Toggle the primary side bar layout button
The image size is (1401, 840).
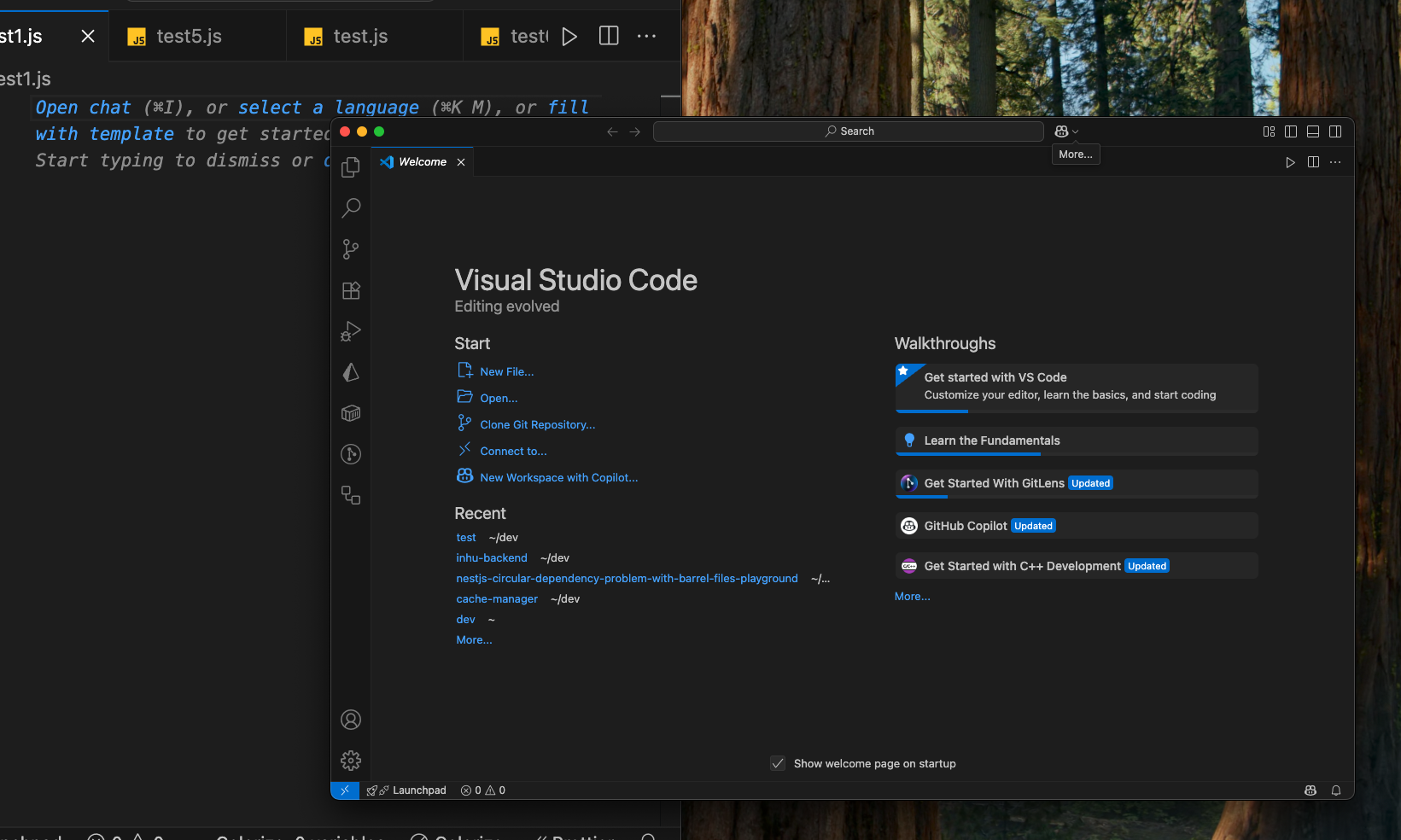(x=1291, y=131)
